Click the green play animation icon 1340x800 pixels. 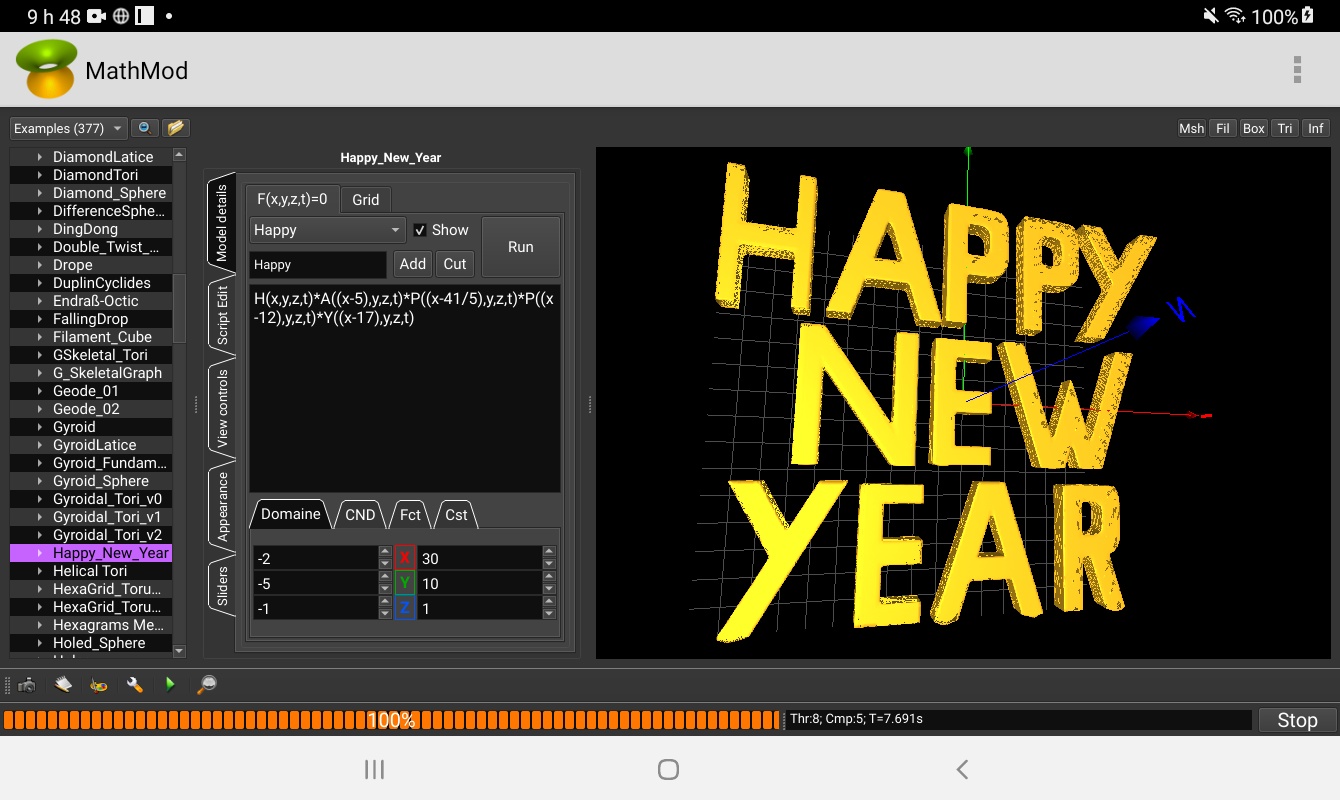point(171,685)
